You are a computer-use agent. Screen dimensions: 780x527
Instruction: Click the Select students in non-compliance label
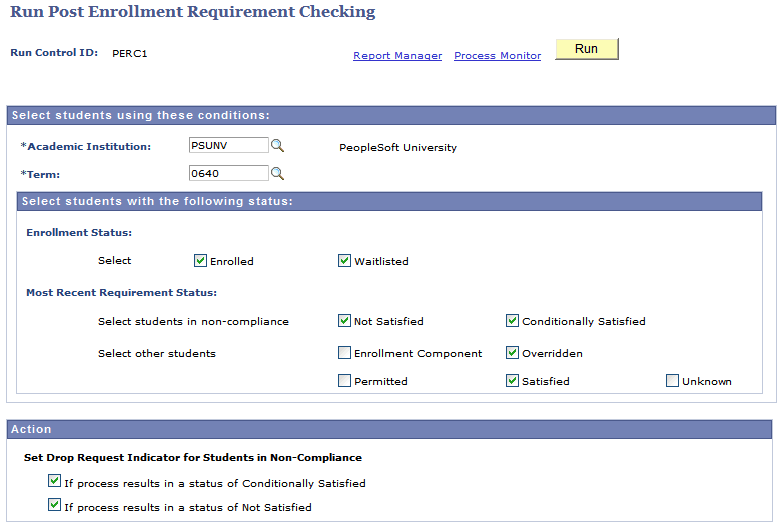click(193, 321)
